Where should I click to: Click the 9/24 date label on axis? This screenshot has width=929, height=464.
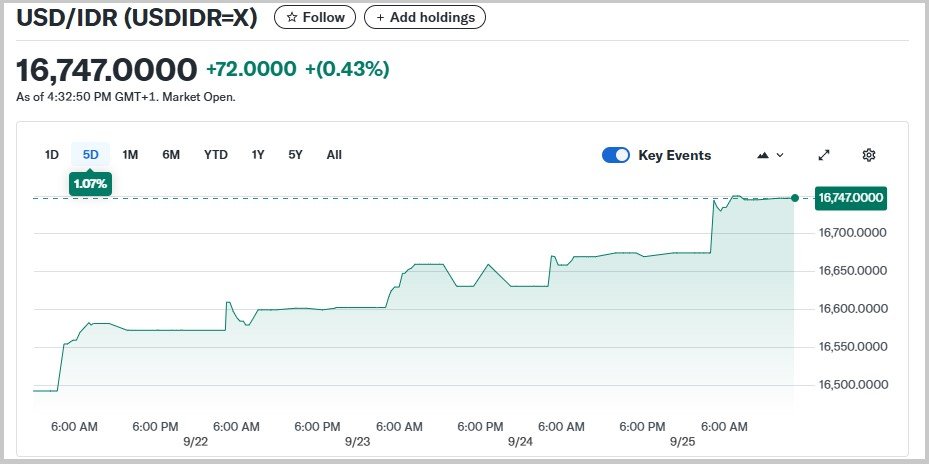click(x=520, y=441)
